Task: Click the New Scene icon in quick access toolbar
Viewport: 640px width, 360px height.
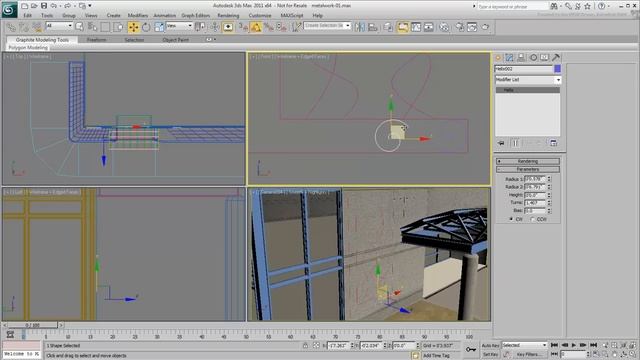Action: pyautogui.click(x=25, y=6)
